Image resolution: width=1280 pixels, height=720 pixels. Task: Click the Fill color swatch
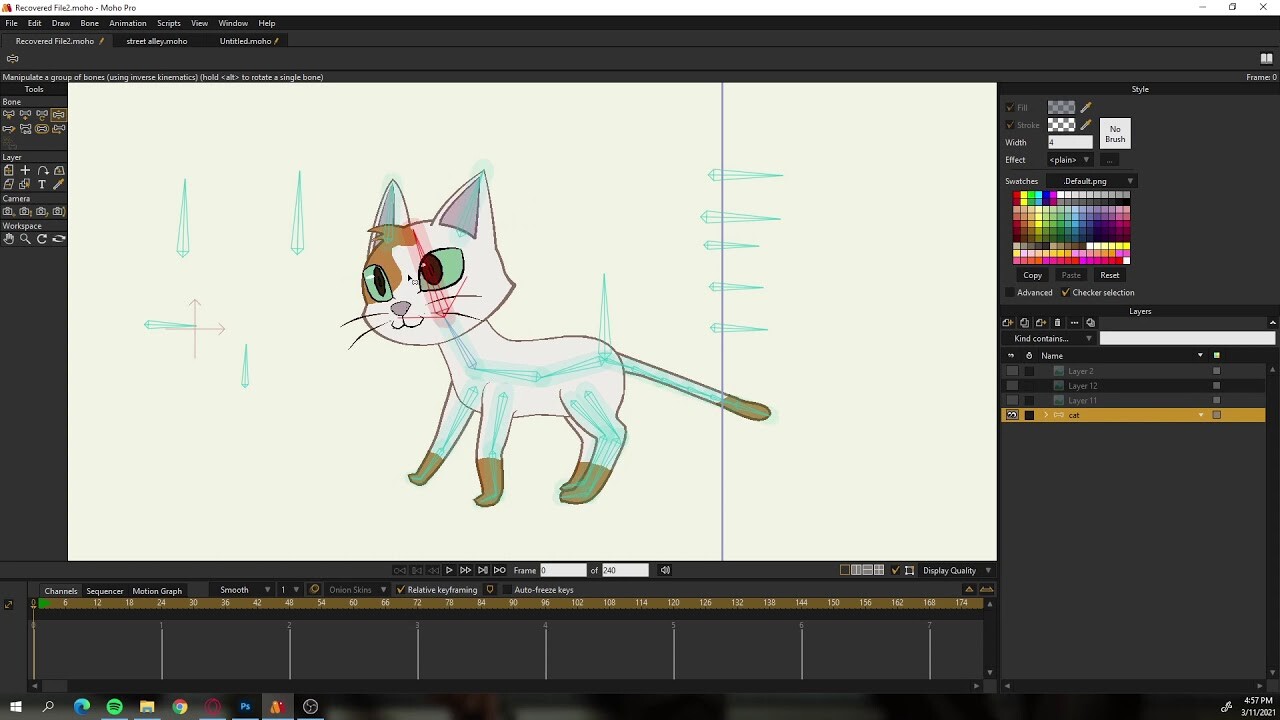[1061, 108]
